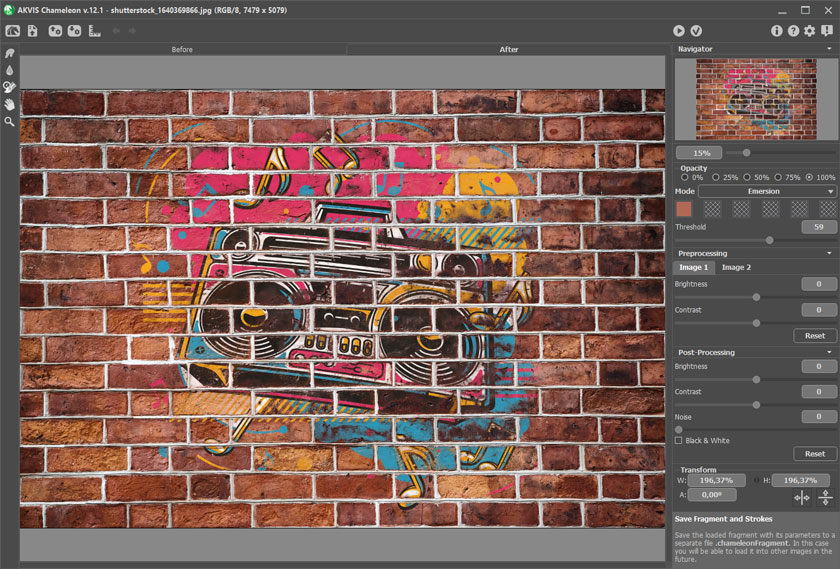
Task: Click the 15% zoom value field
Action: [699, 153]
